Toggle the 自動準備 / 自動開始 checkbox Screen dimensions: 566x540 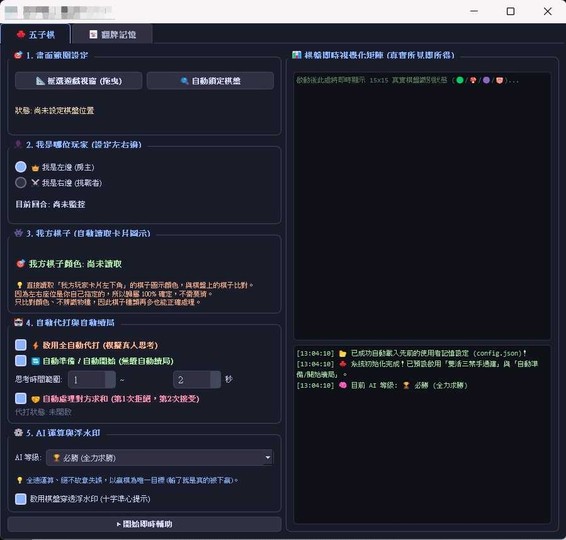pos(21,361)
